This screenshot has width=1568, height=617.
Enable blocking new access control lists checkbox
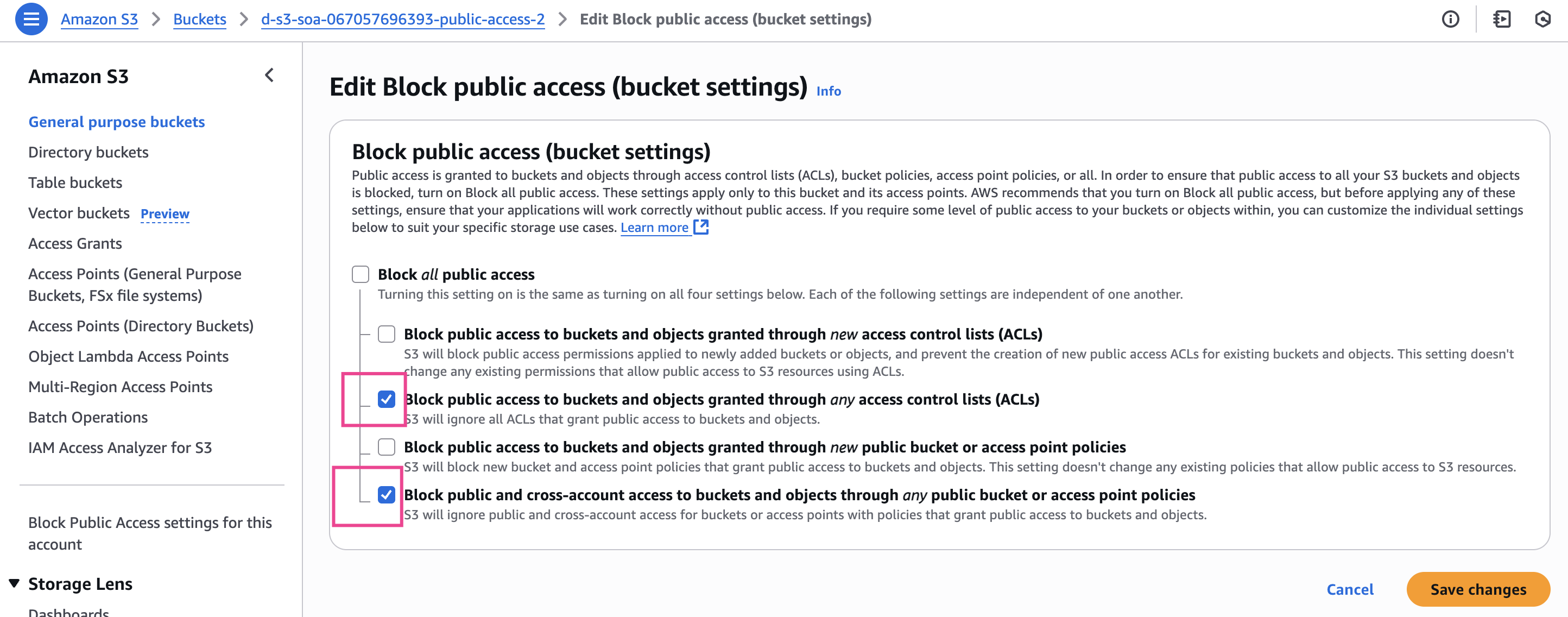coord(387,334)
